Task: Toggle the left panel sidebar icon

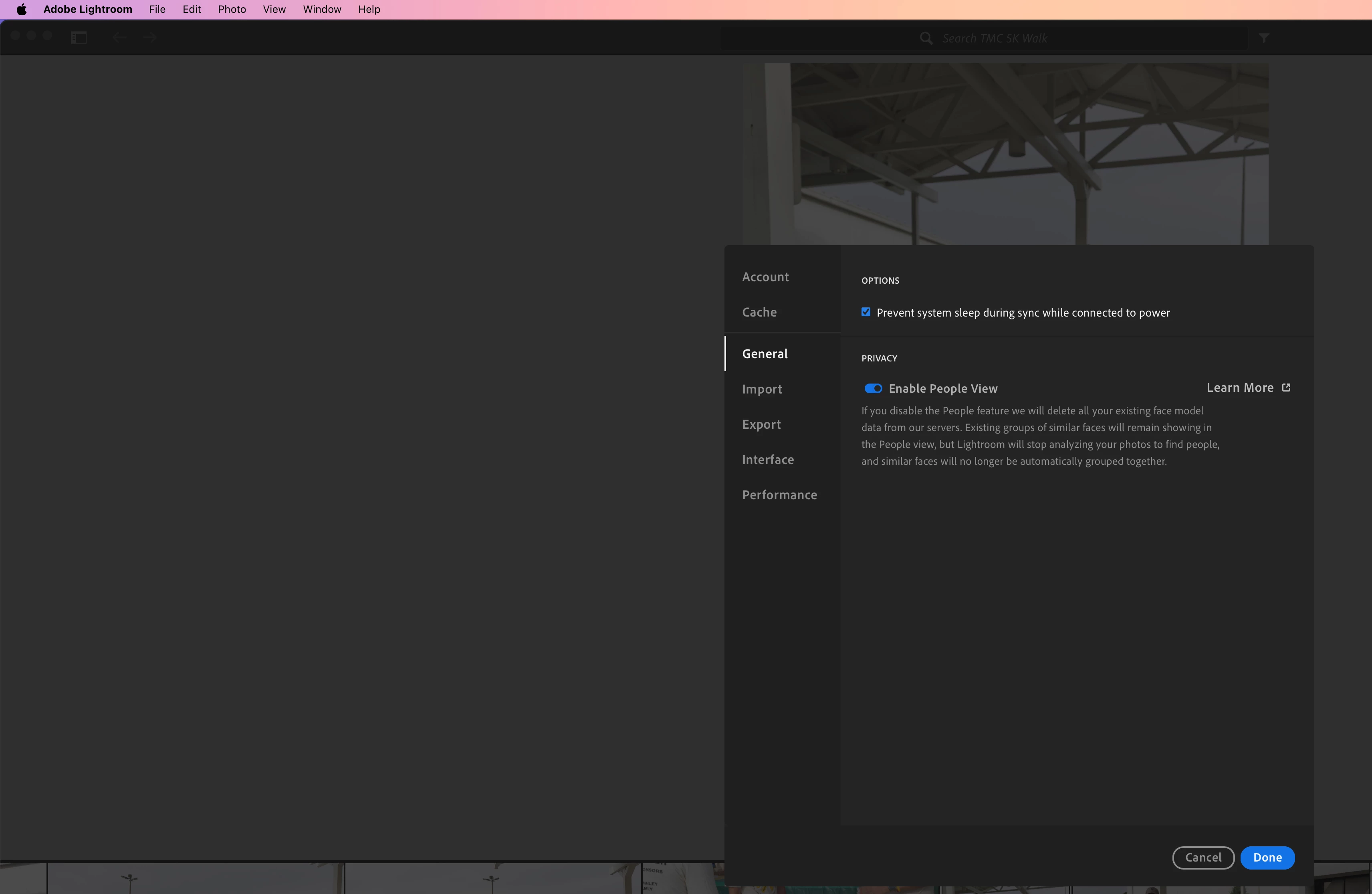Action: click(x=79, y=38)
